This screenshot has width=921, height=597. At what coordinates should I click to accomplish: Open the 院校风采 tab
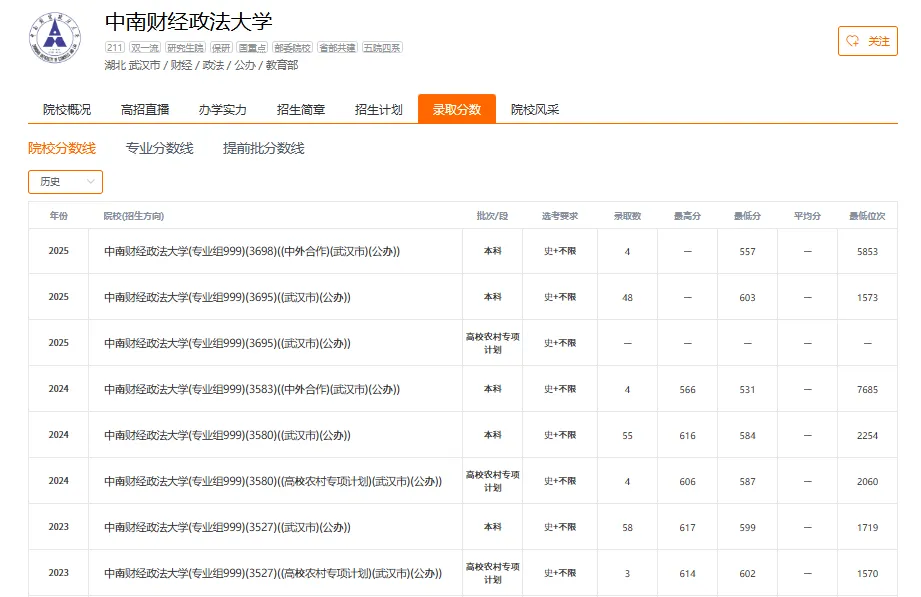tap(535, 109)
